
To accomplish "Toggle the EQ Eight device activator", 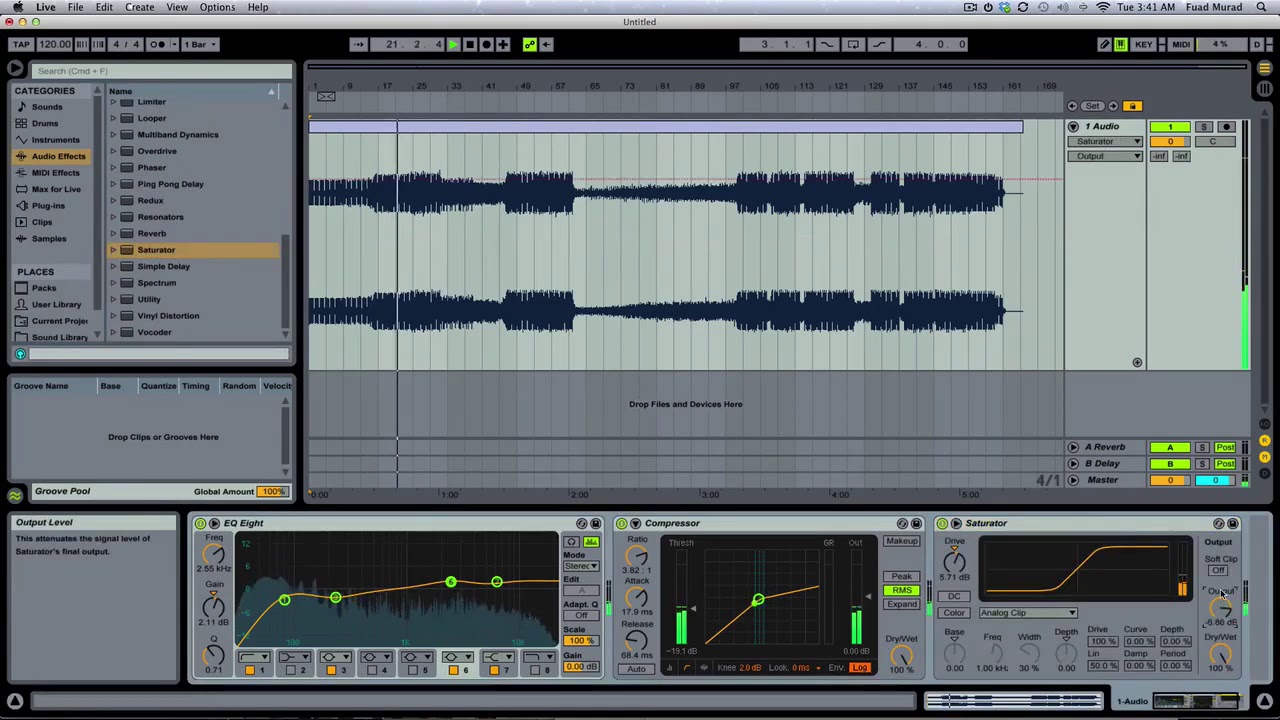I will click(x=200, y=523).
